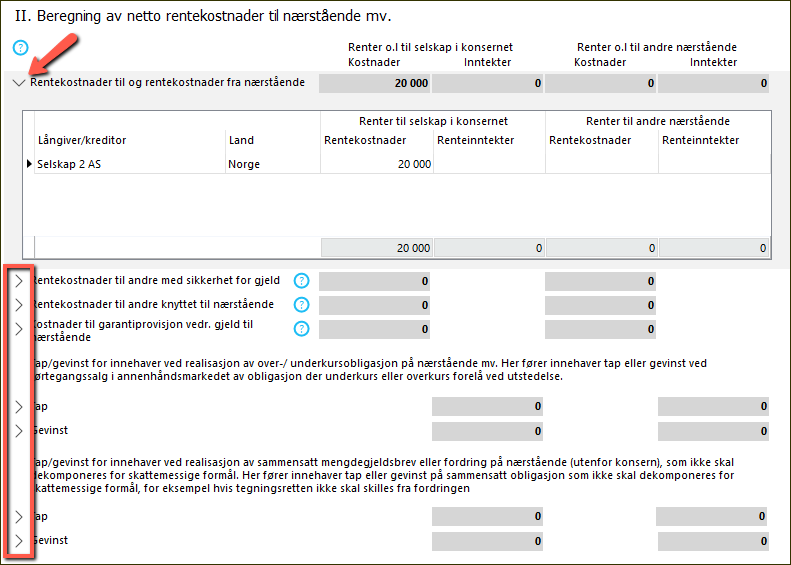Open help for Kostnader til garantiprovisjon
The height and width of the screenshot is (565, 791).
pos(301,329)
